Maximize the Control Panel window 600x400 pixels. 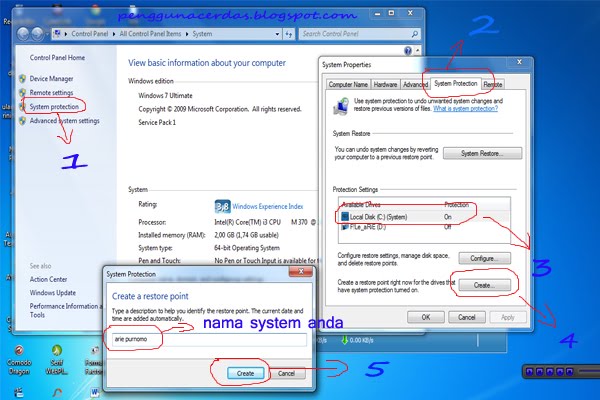click(391, 13)
